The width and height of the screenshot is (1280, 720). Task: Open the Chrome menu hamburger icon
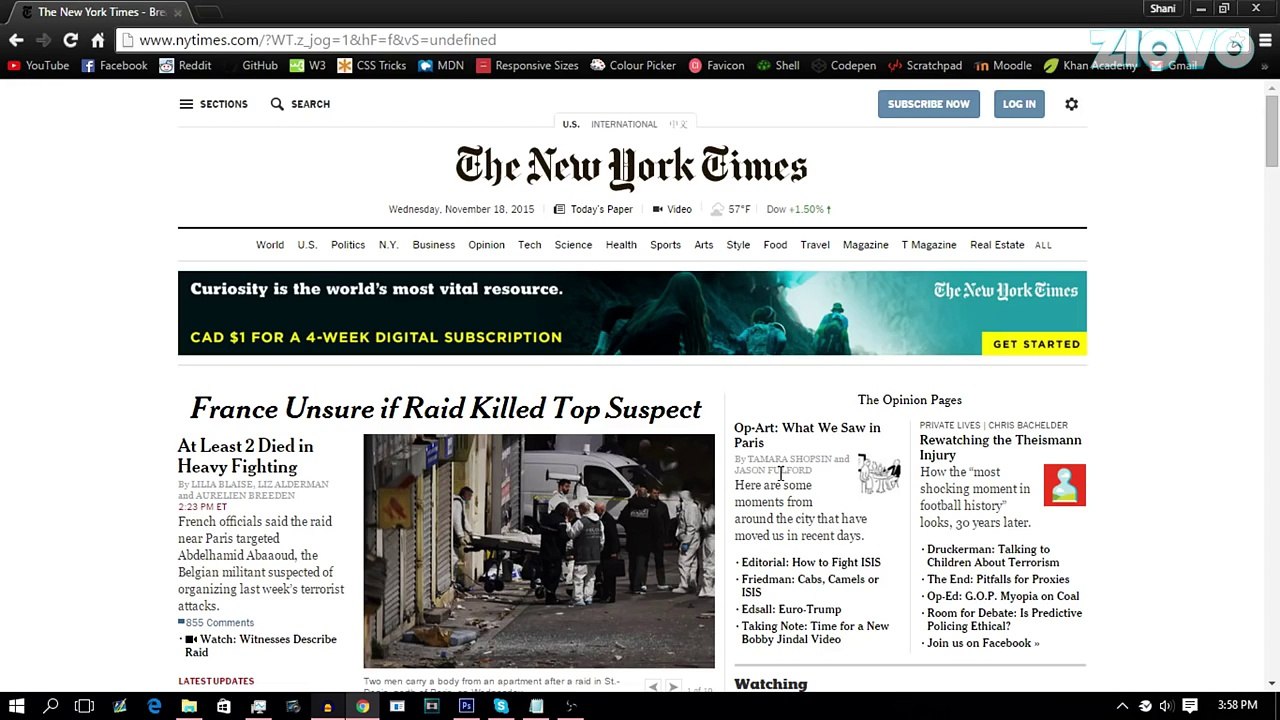1265,40
